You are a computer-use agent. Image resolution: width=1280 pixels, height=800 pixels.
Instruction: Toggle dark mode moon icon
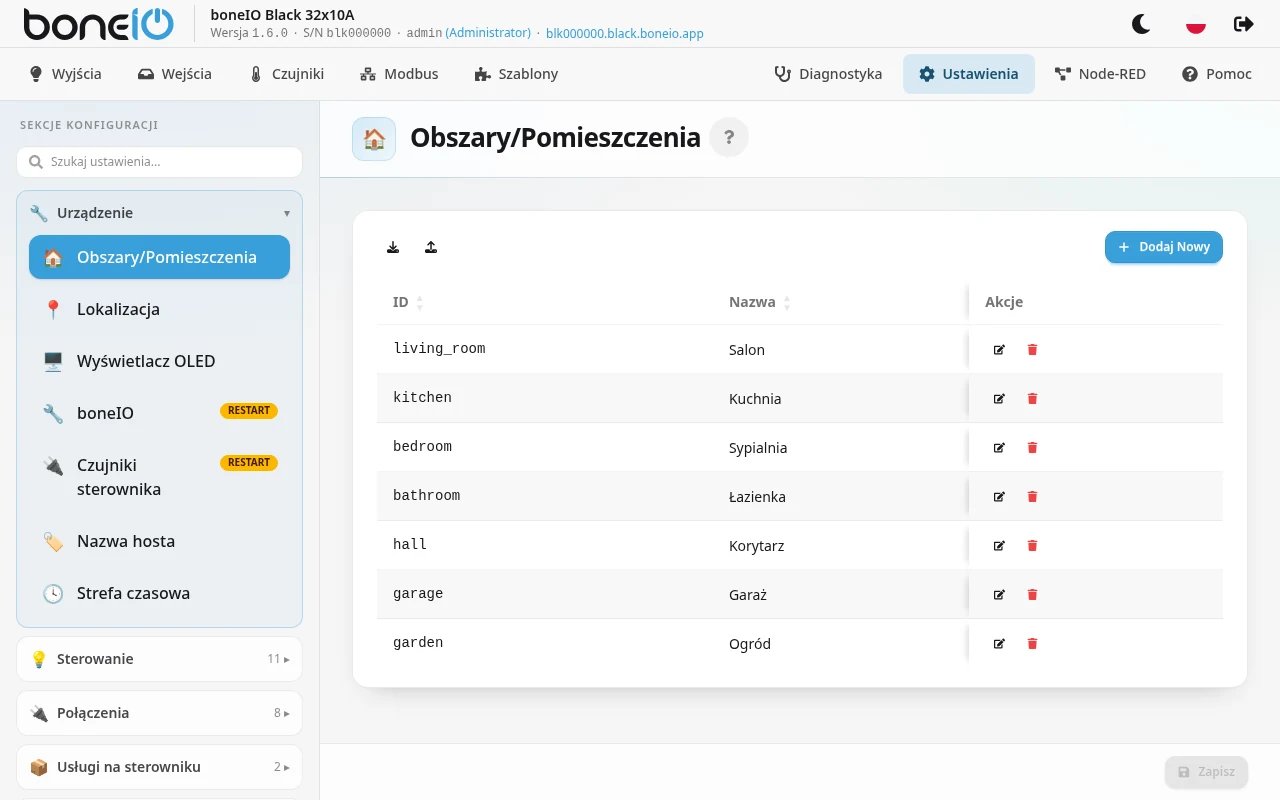pyautogui.click(x=1141, y=24)
